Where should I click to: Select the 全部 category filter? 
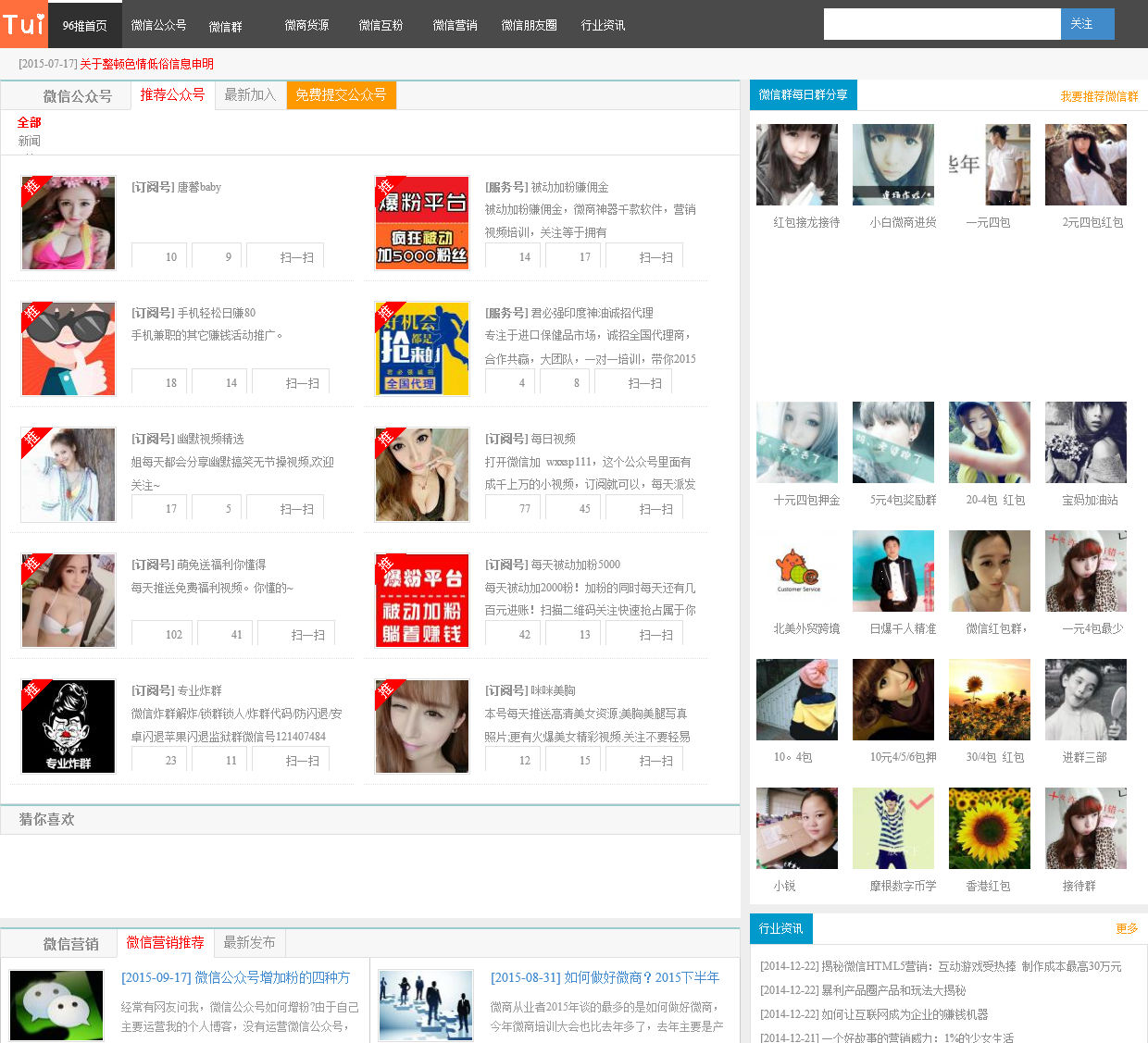29,122
